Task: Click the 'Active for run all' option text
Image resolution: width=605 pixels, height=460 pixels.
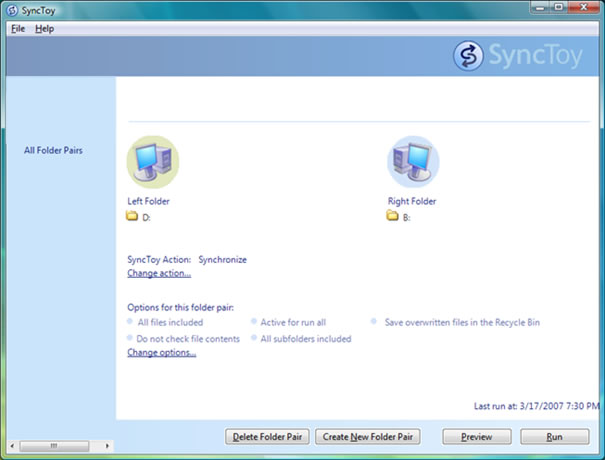Action: pyautogui.click(x=293, y=322)
